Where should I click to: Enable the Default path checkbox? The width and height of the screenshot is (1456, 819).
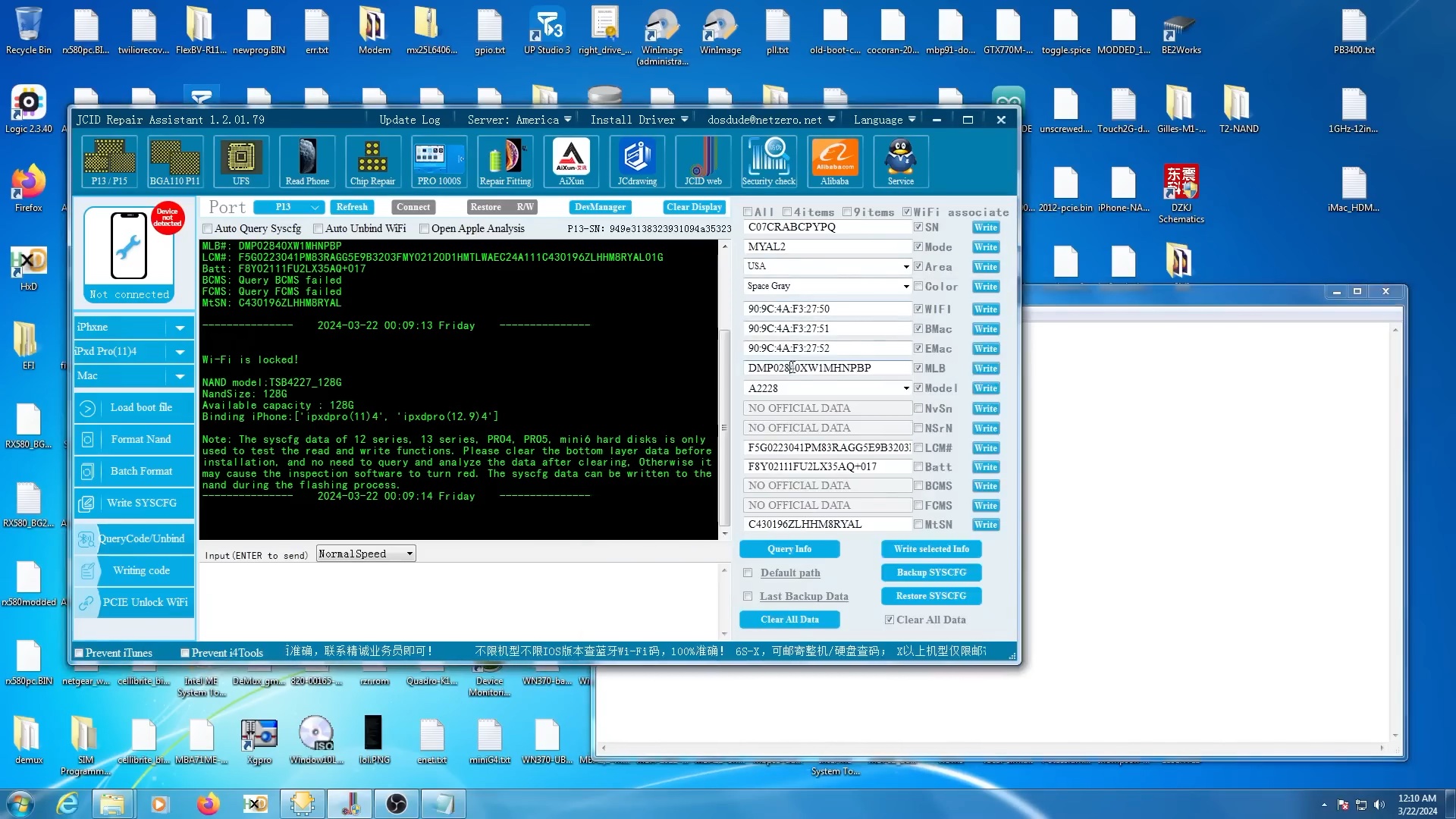tap(748, 573)
